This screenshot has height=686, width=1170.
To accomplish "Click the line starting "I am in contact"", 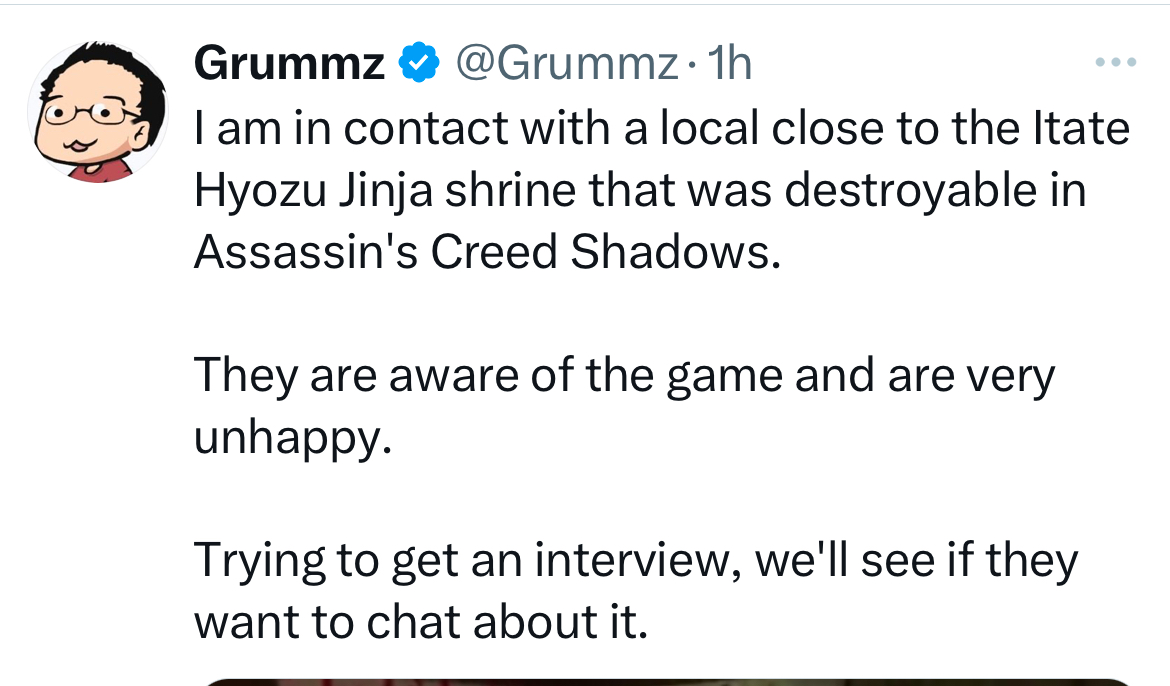I will coord(662,128).
